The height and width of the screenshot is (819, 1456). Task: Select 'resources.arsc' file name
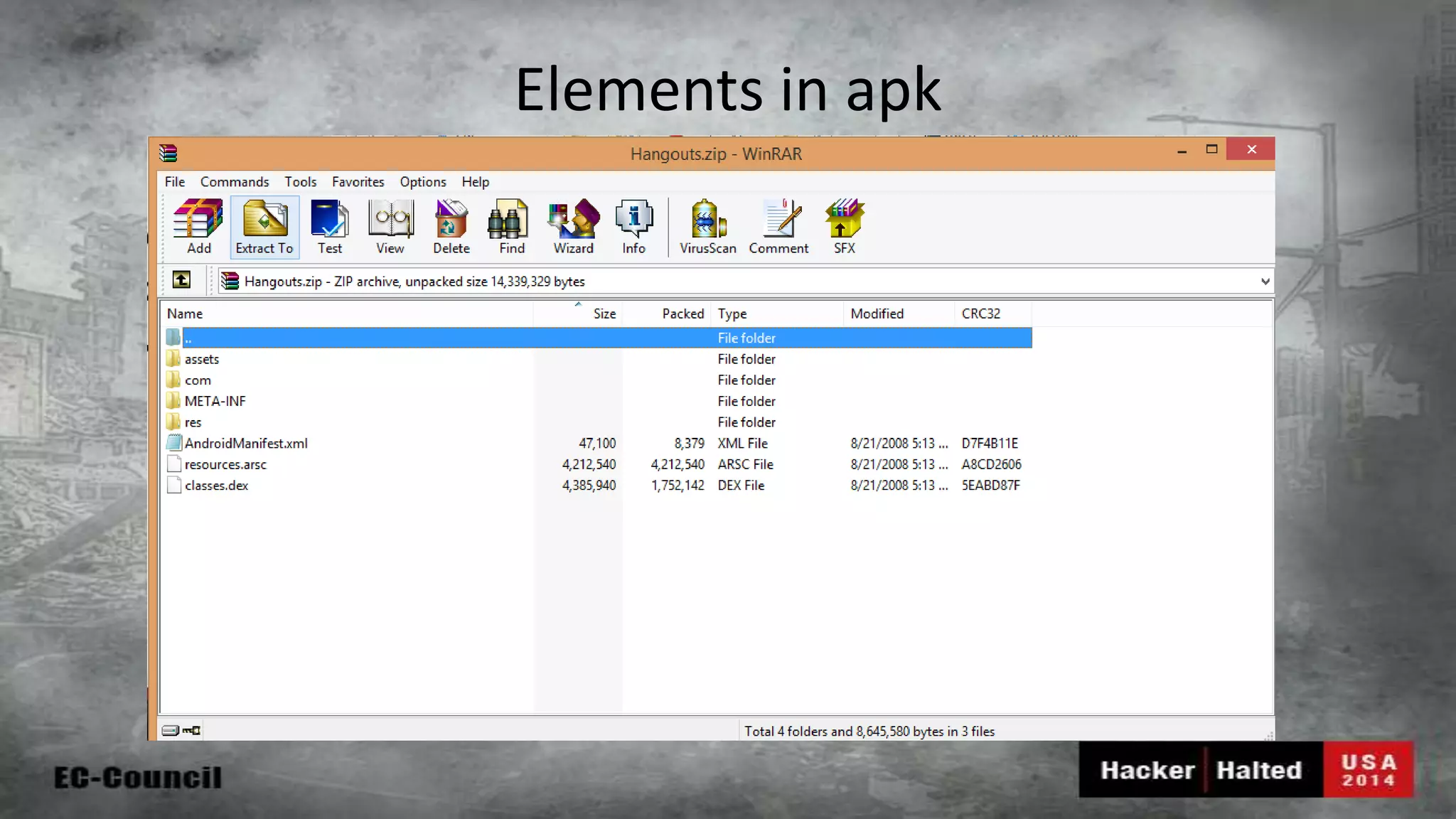tap(225, 464)
